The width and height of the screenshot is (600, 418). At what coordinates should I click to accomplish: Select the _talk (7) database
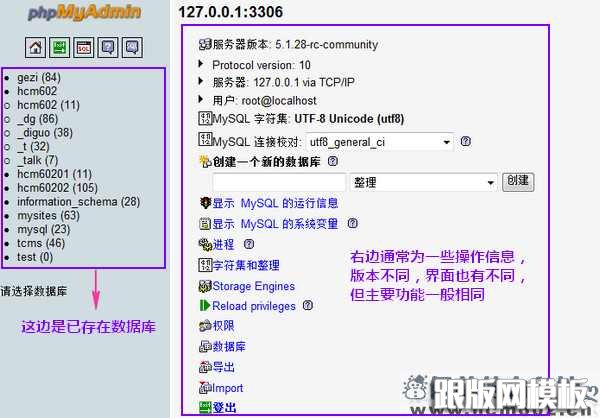[x=38, y=160]
